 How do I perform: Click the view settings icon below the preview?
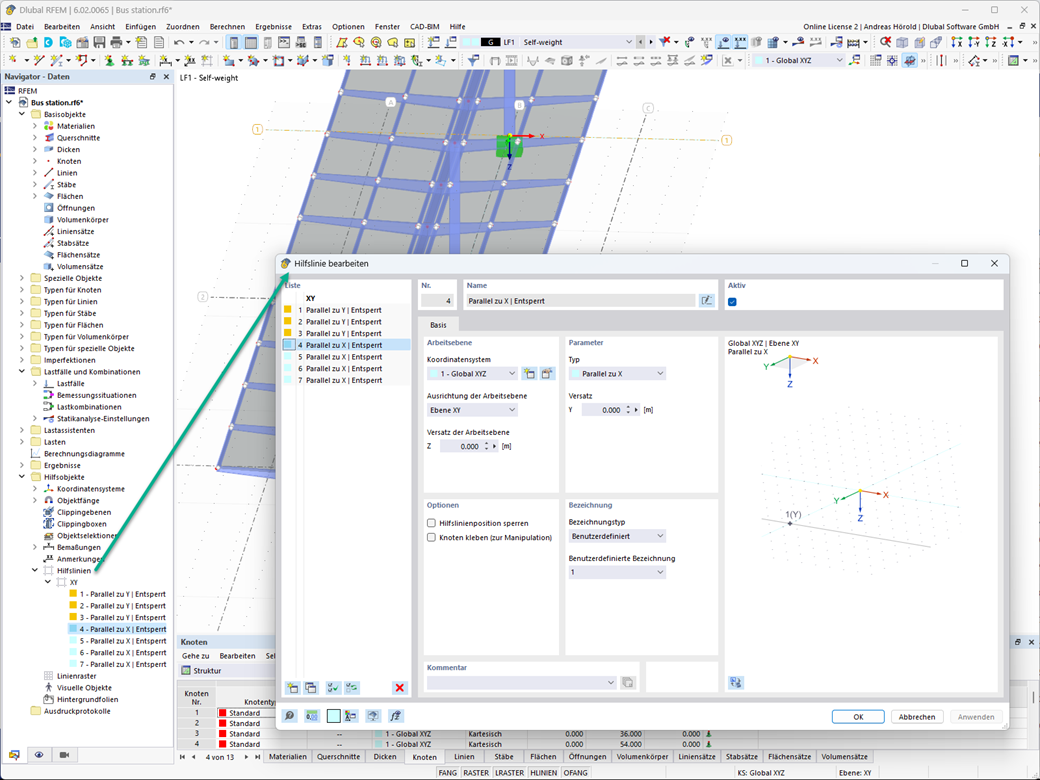(x=736, y=682)
